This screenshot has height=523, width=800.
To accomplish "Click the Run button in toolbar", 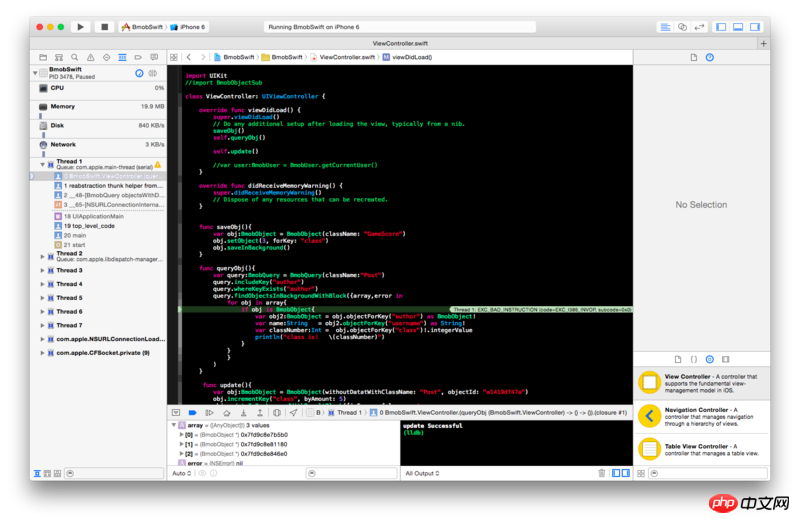I will (x=81, y=27).
